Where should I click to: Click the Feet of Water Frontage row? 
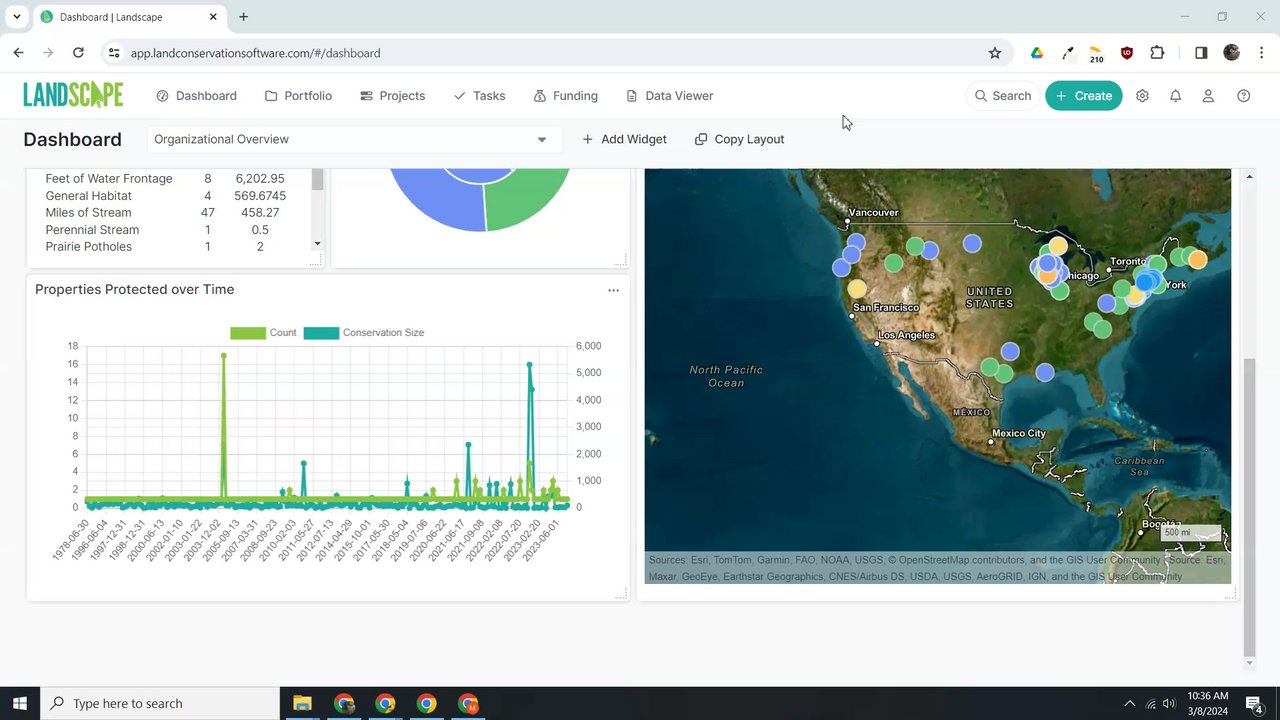click(x=167, y=179)
